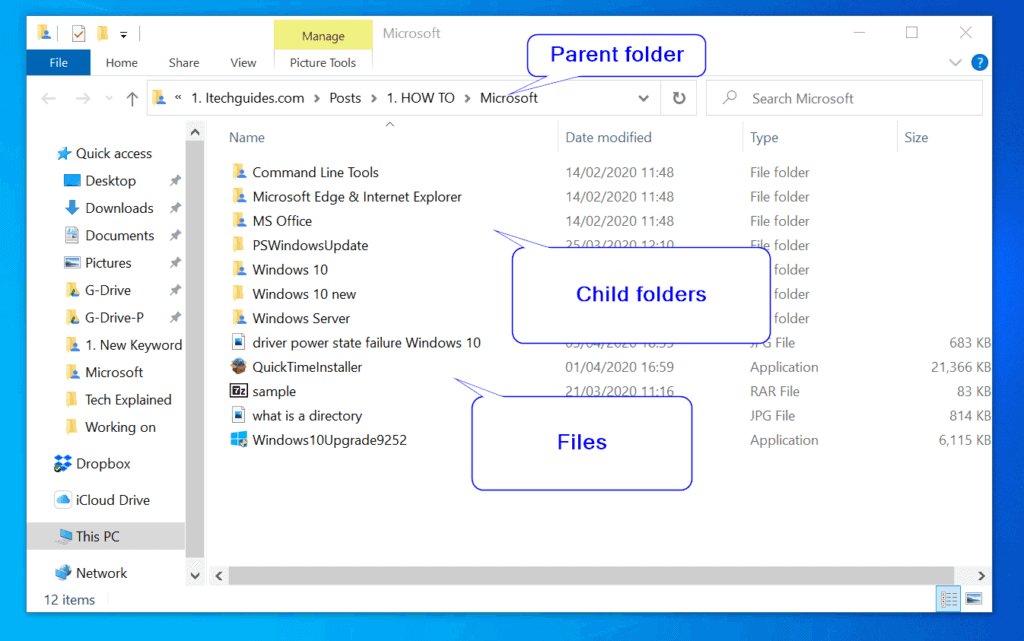Select the PSWindowsUpdate folder
The width and height of the screenshot is (1024, 641).
[x=299, y=245]
